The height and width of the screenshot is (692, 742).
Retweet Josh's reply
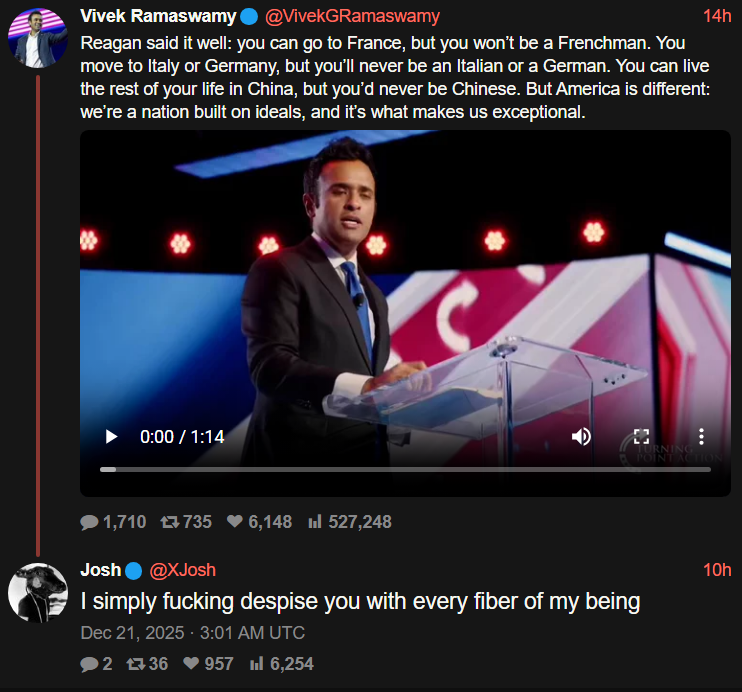pos(136,664)
